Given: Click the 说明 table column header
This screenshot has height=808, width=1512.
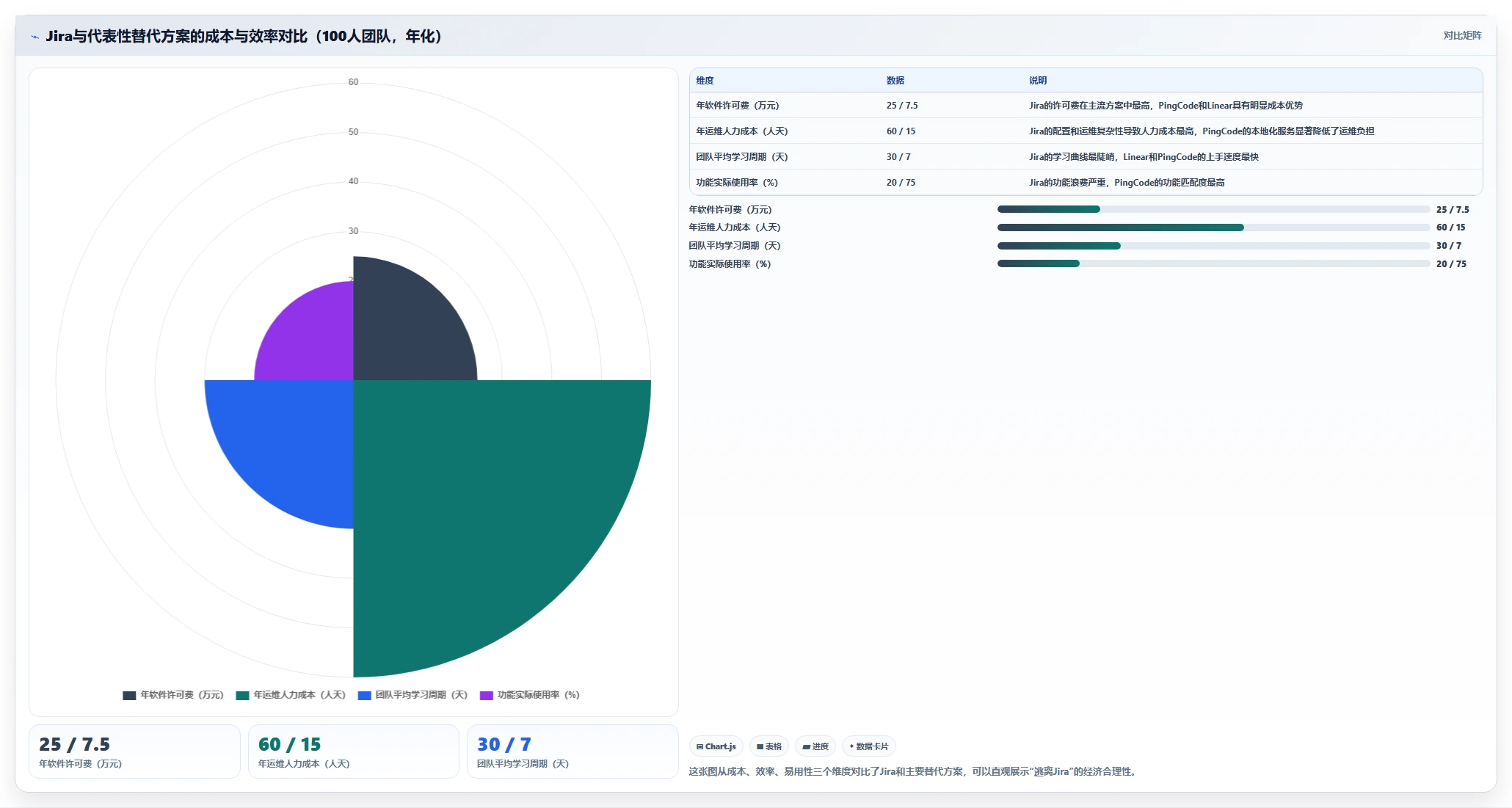Looking at the screenshot, I should (x=1038, y=81).
